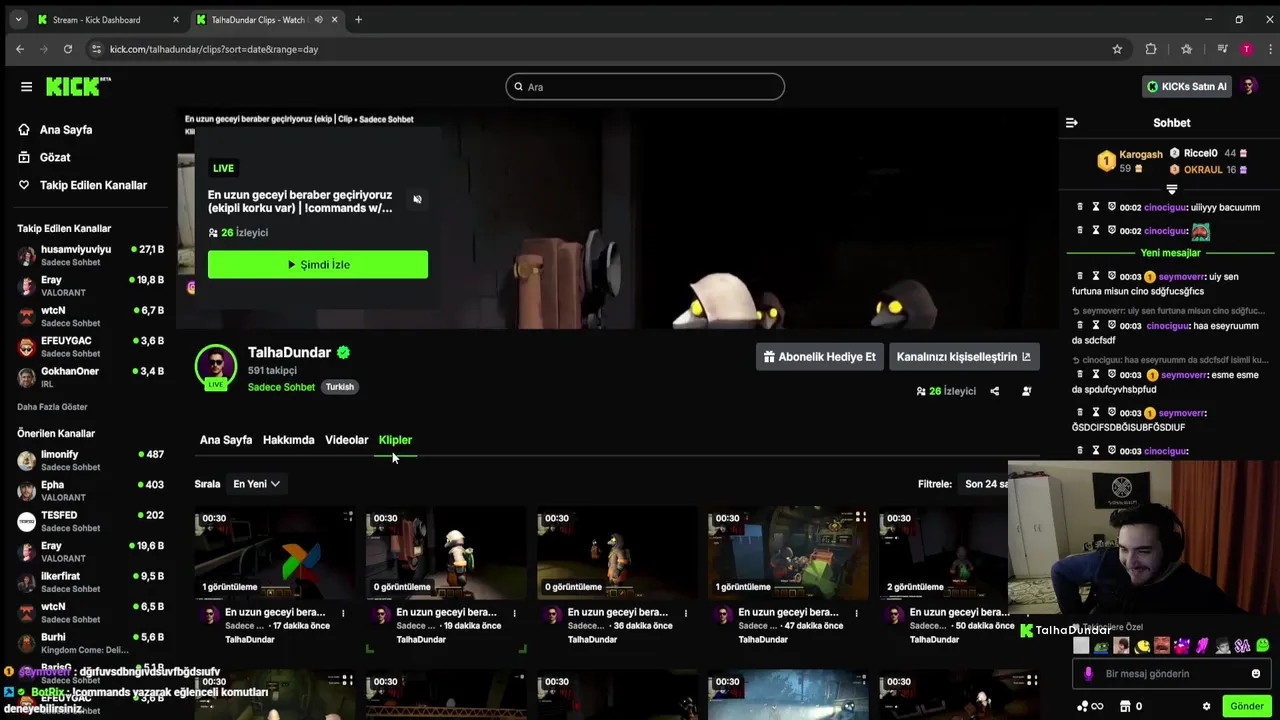Expand the gift leaderboard arrow
Screen dimensions: 1280x720
click(1171, 189)
